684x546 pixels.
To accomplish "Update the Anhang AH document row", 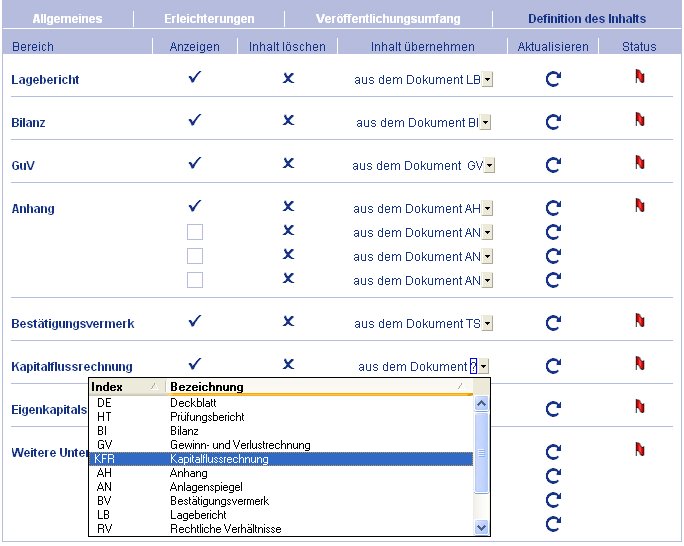I will click(553, 208).
